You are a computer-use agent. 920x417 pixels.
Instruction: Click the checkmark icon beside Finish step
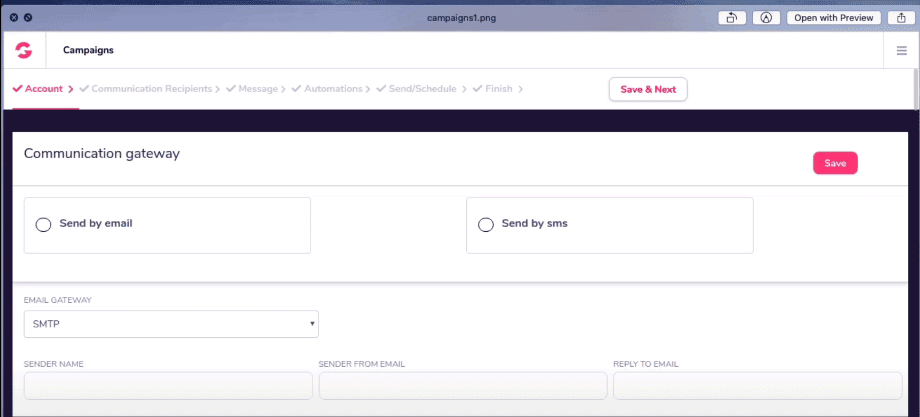tap(478, 89)
